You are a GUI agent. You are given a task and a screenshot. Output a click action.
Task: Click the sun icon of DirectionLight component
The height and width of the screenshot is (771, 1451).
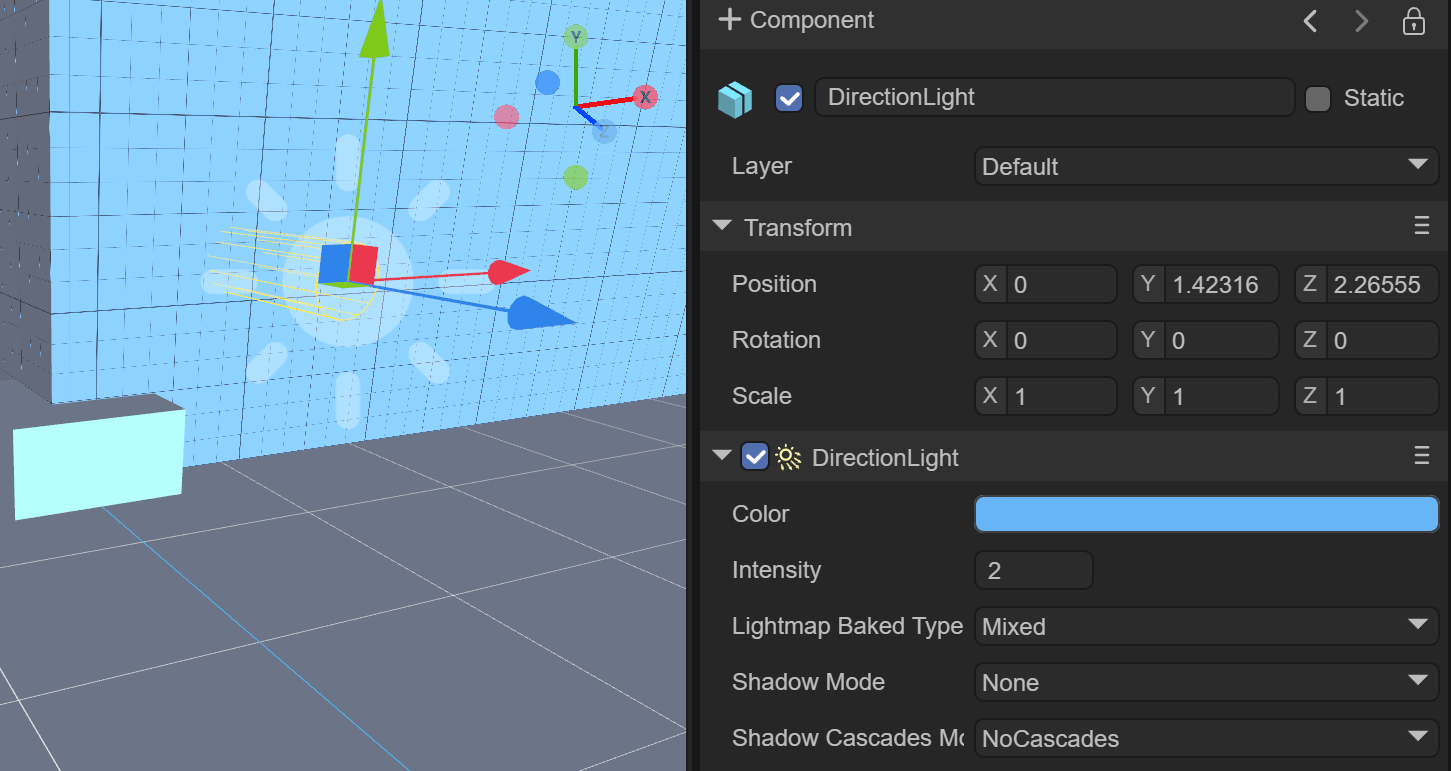pos(788,458)
